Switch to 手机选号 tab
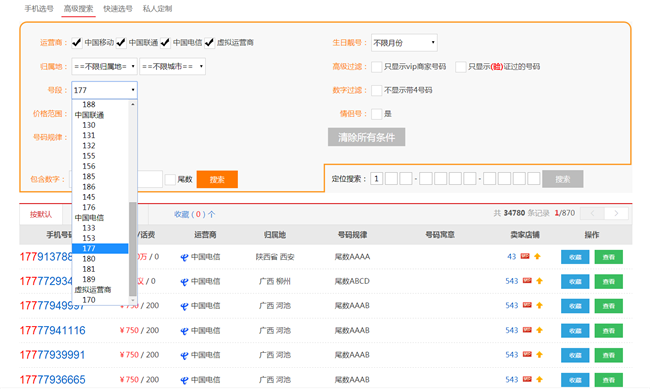 pyautogui.click(x=39, y=9)
